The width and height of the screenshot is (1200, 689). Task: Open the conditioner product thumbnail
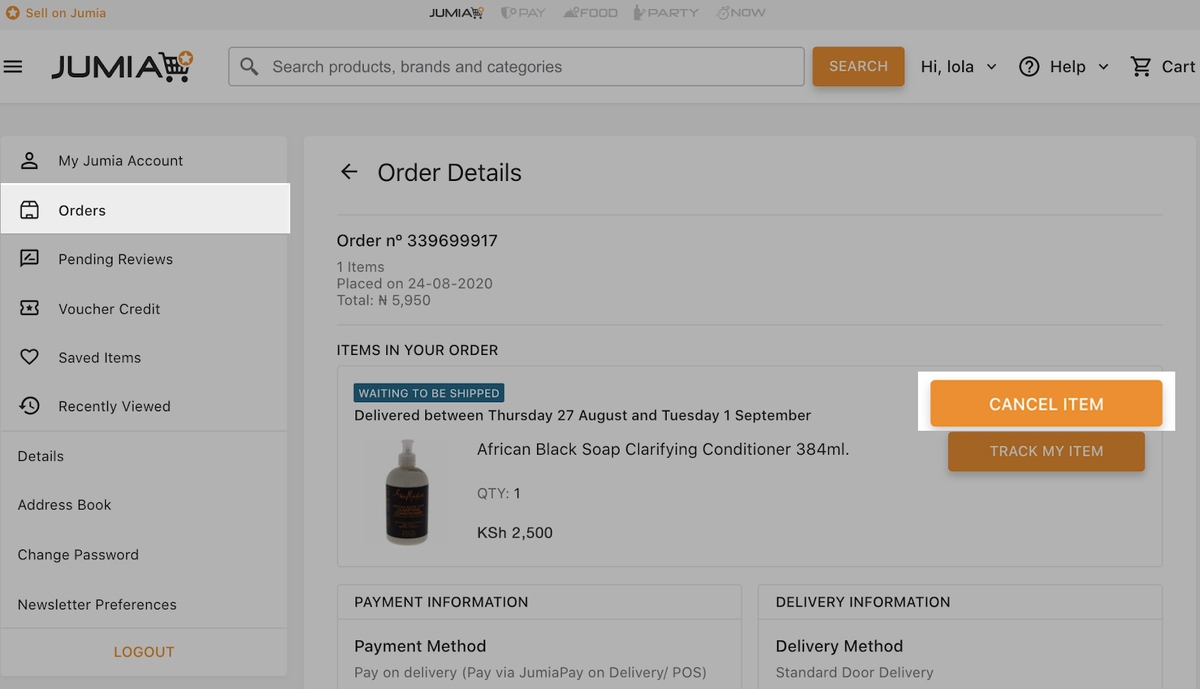(407, 492)
